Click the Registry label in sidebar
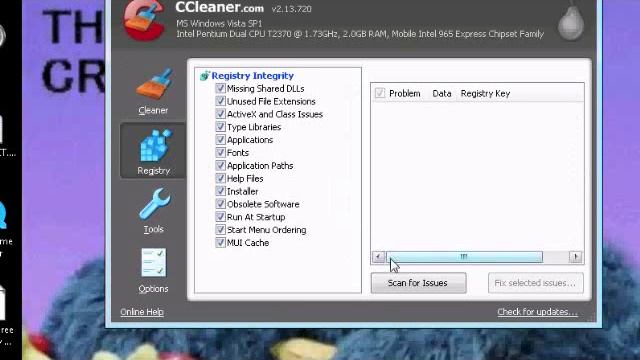Screen dimensions: 640x360 (153, 171)
